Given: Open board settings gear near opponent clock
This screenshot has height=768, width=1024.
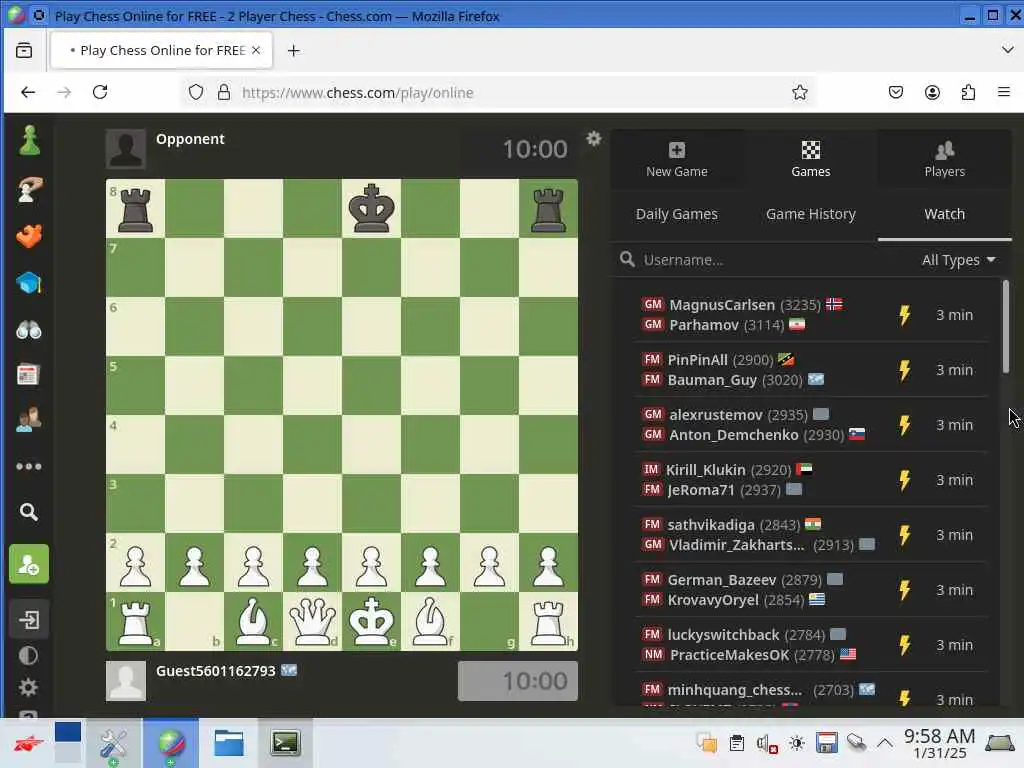Looking at the screenshot, I should click(594, 138).
